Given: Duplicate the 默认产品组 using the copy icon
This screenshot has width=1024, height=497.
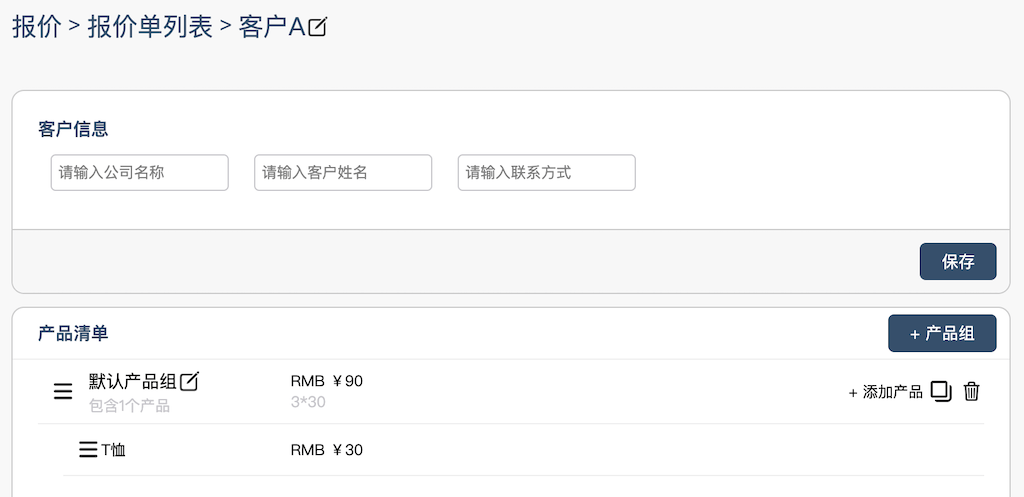Looking at the screenshot, I should coord(940,391).
